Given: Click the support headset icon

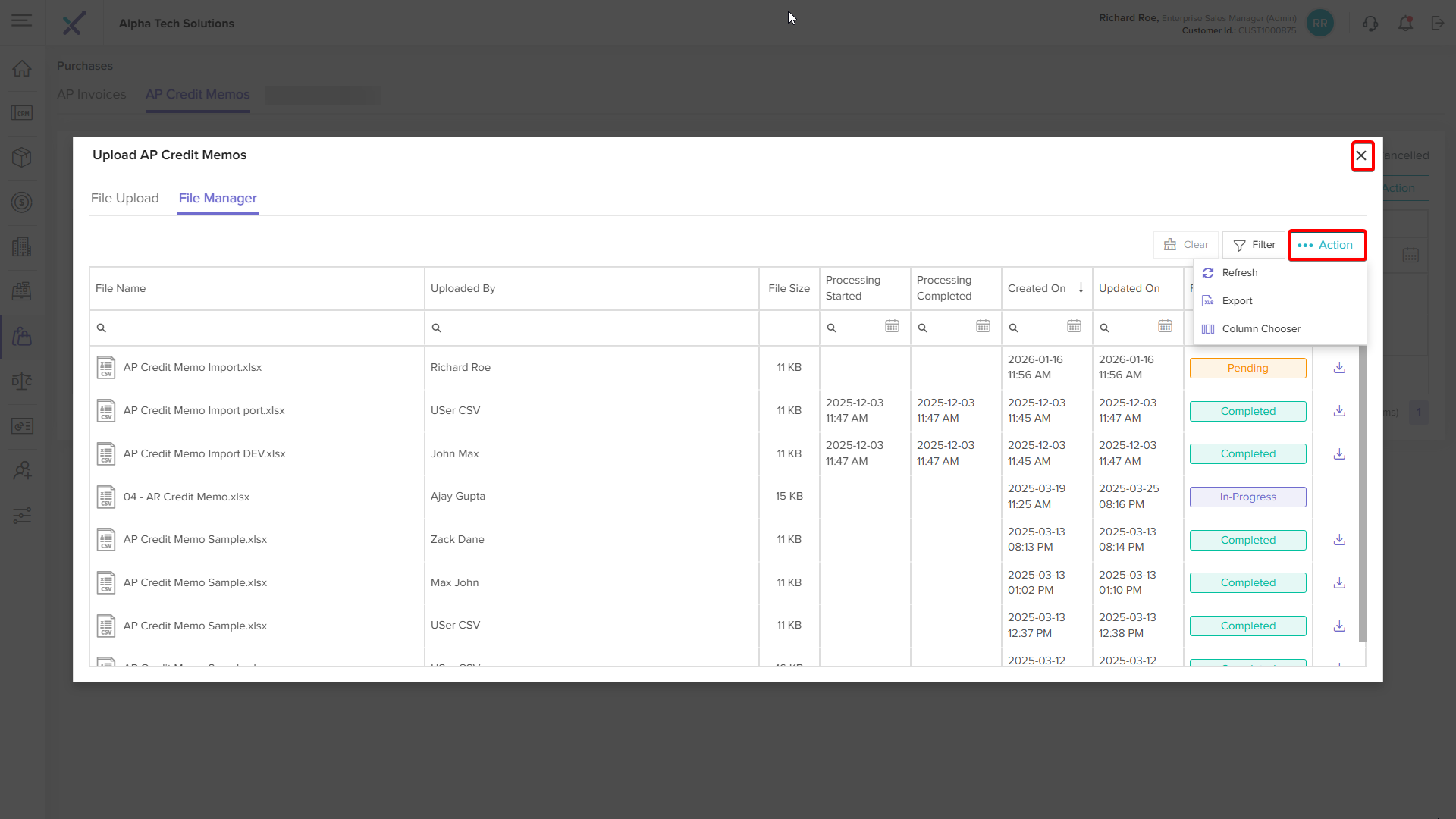Looking at the screenshot, I should click(1370, 24).
